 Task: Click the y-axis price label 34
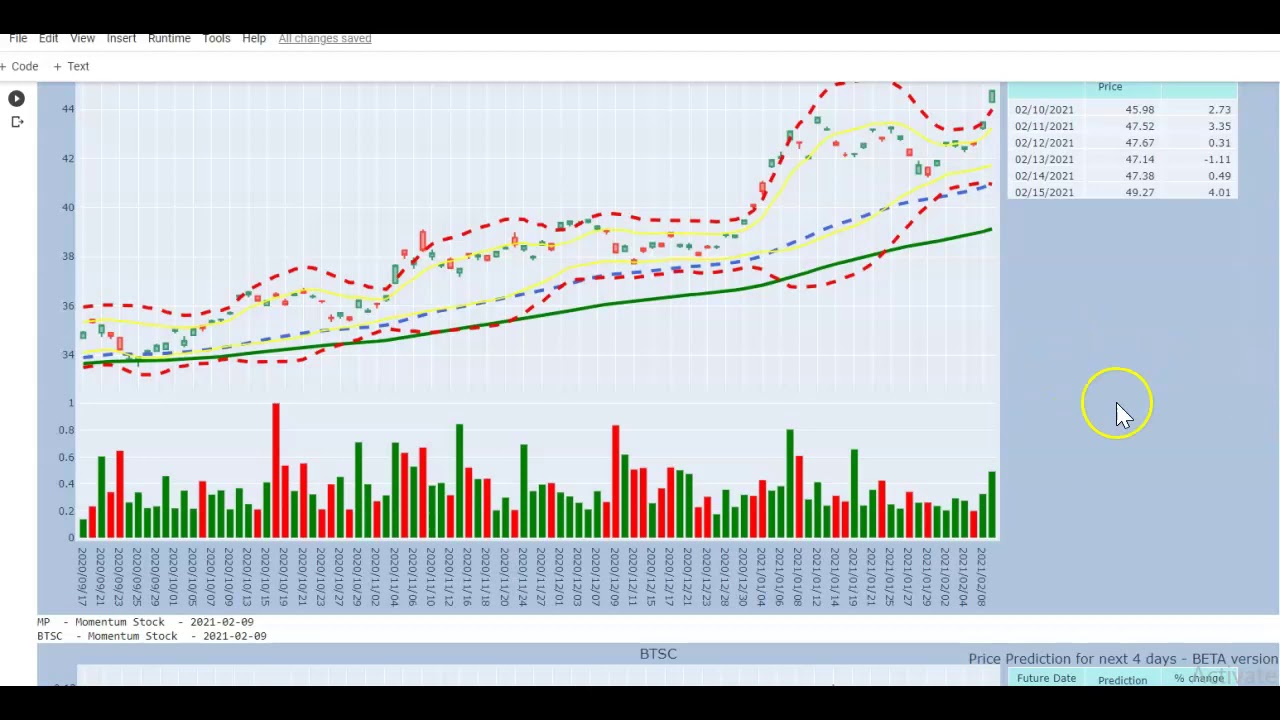click(x=68, y=355)
